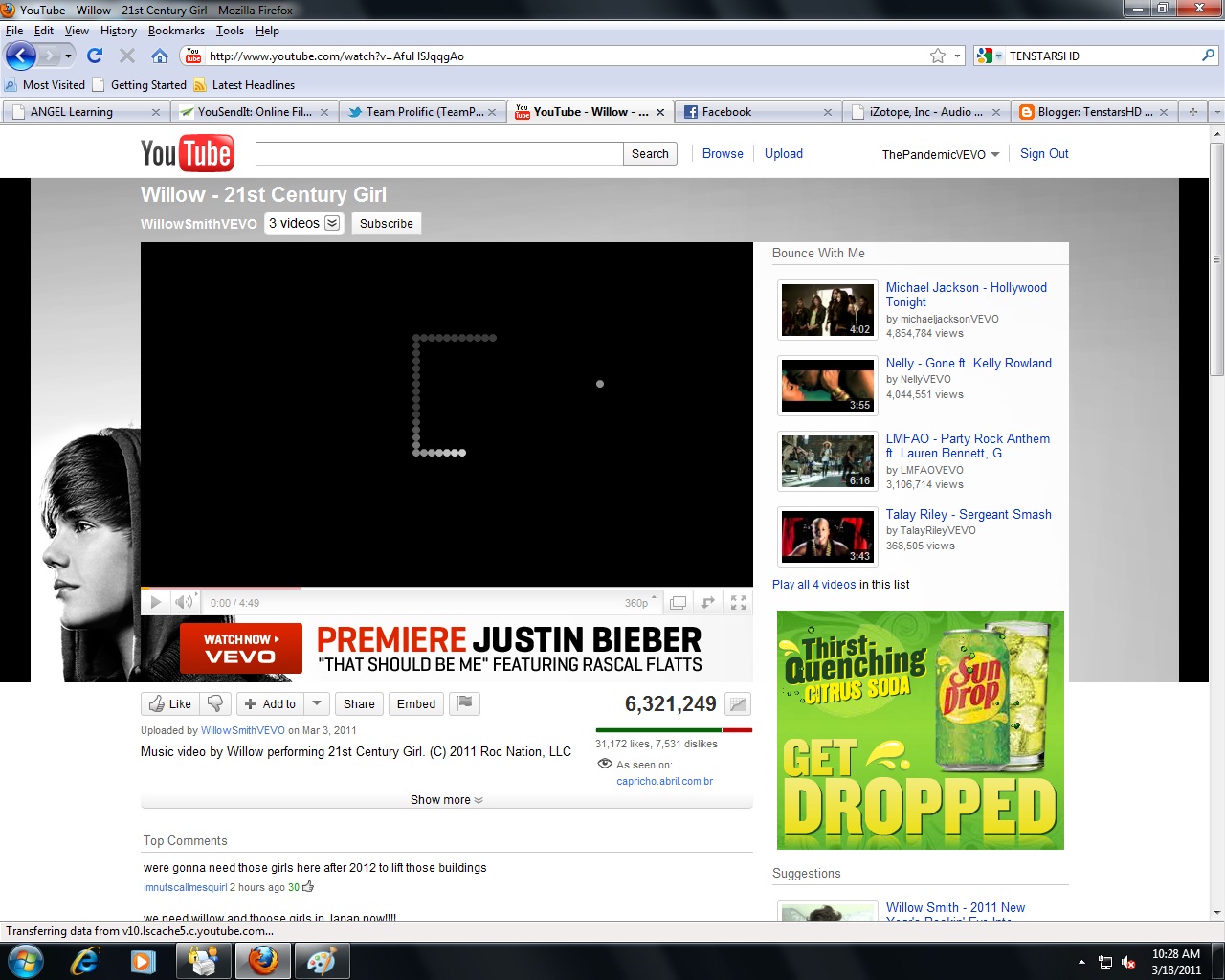Click the Like button

[x=170, y=703]
